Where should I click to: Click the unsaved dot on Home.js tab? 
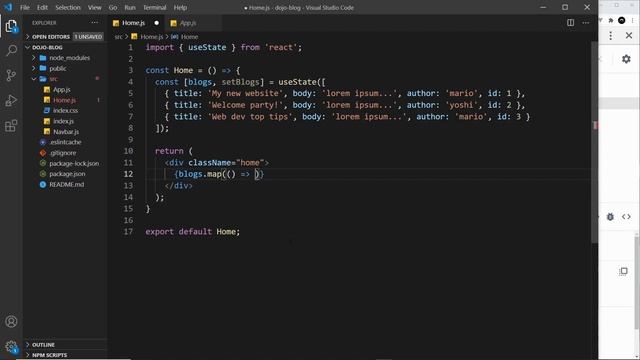156,23
